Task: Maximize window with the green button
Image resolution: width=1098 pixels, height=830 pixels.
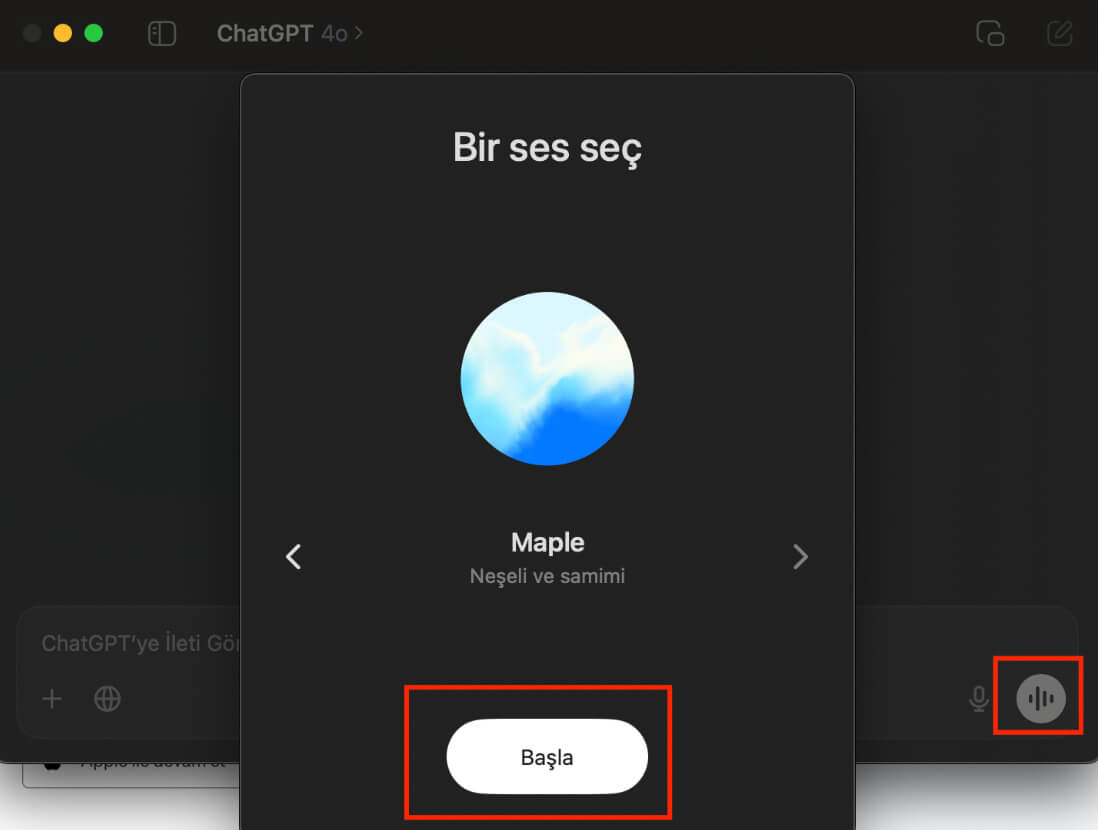Action: [x=94, y=33]
